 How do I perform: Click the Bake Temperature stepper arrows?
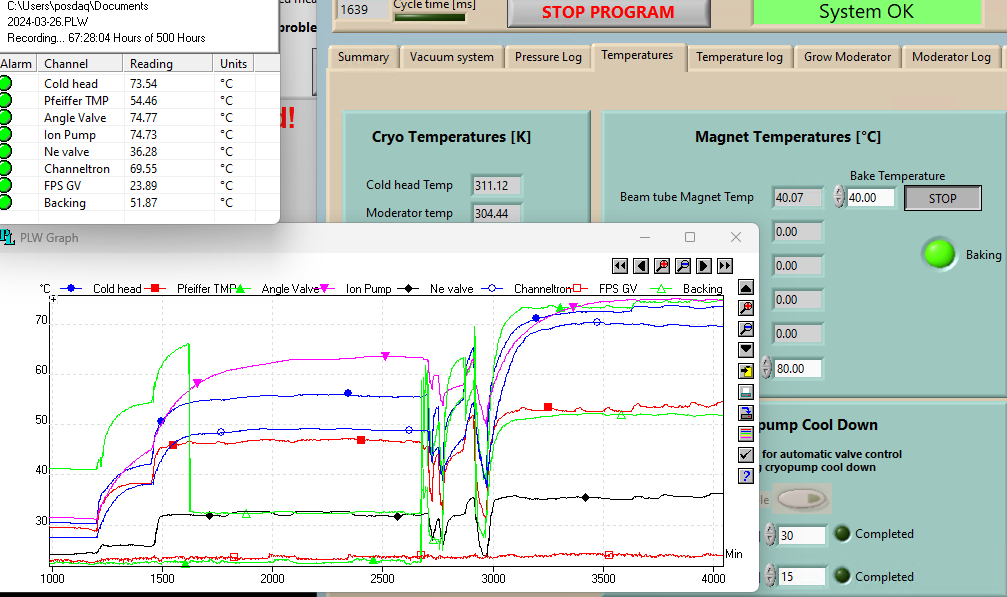tap(838, 198)
